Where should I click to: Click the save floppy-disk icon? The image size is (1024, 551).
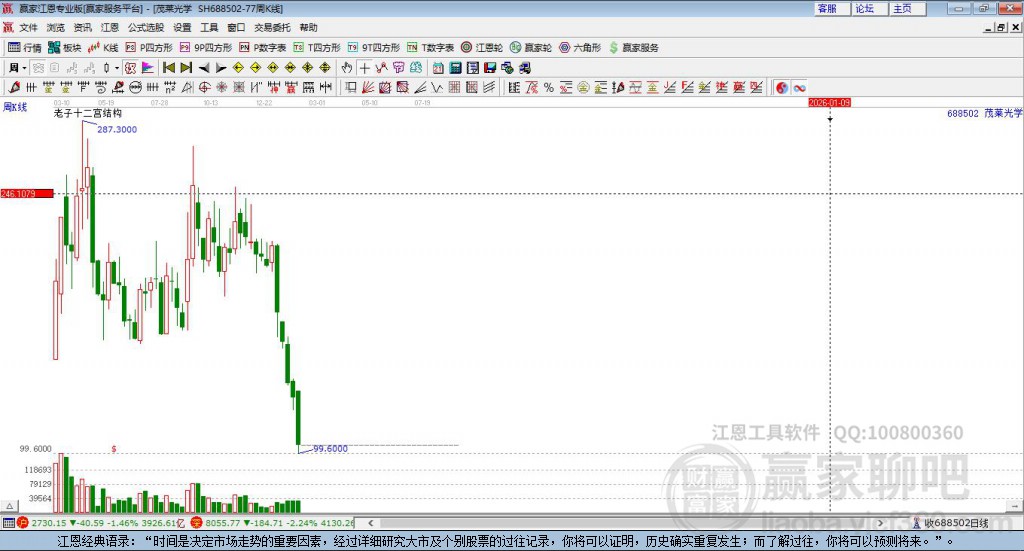[x=490, y=68]
